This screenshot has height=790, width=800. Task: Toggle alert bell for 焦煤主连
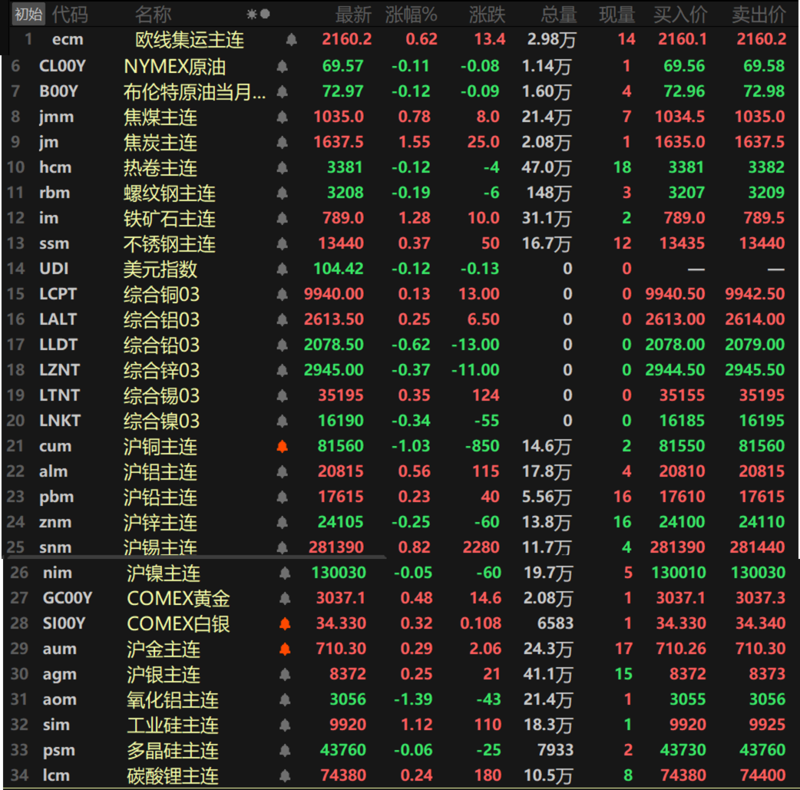point(282,117)
